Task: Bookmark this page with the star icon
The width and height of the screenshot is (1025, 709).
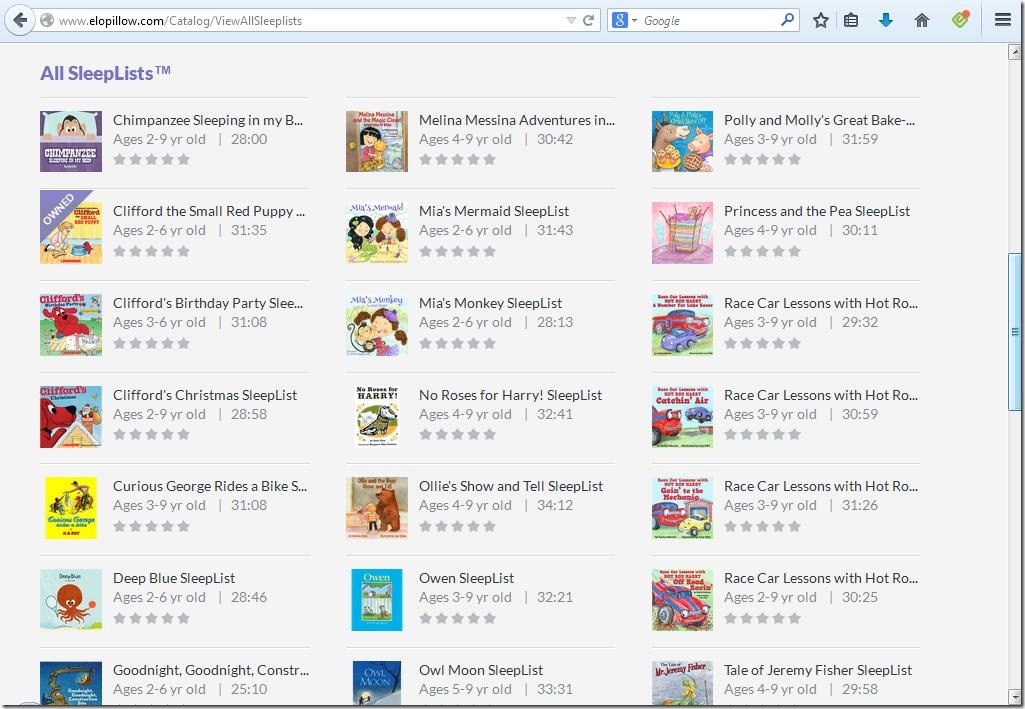Action: pos(820,19)
